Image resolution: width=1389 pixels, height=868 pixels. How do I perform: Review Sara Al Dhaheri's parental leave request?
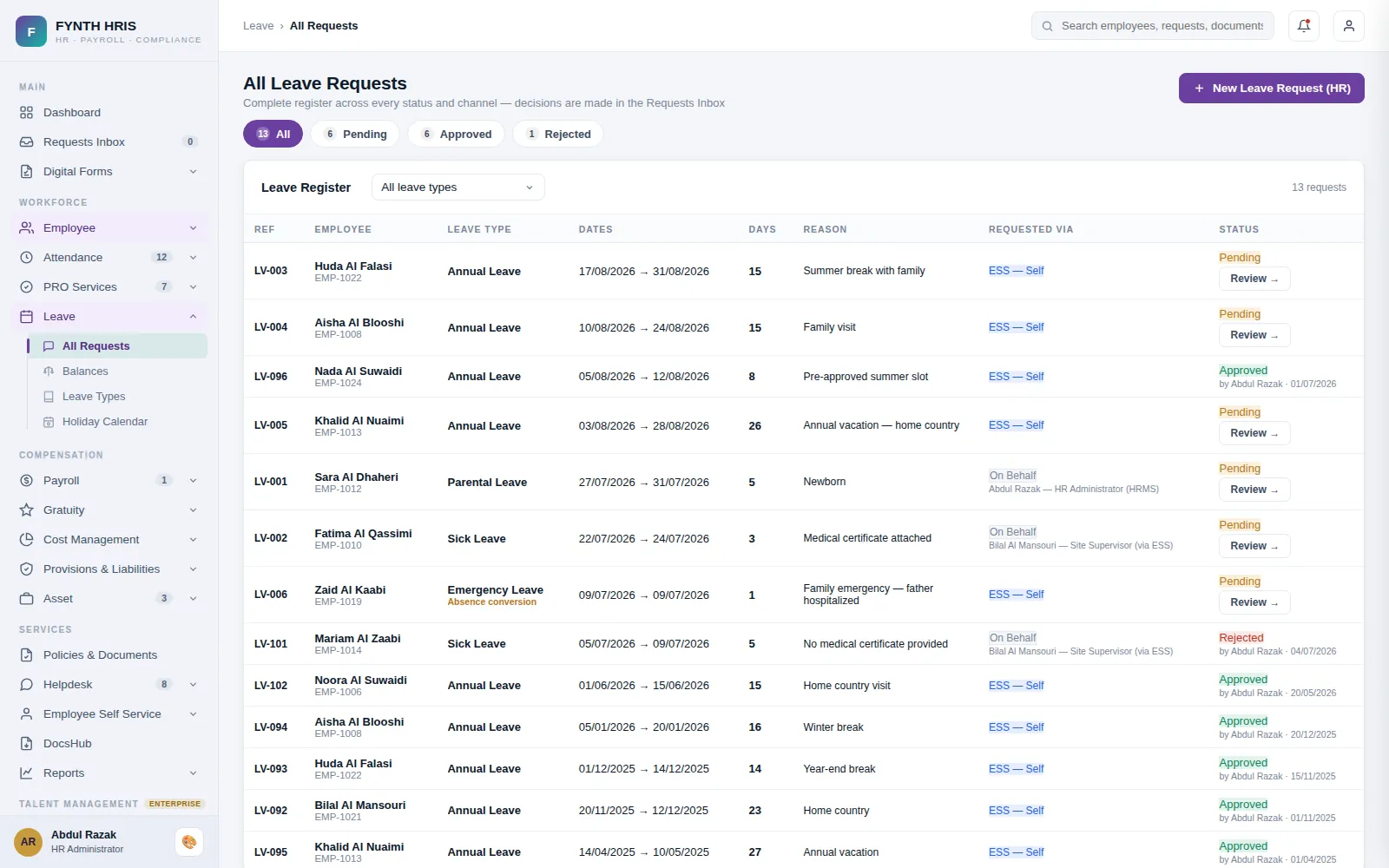(x=1254, y=490)
